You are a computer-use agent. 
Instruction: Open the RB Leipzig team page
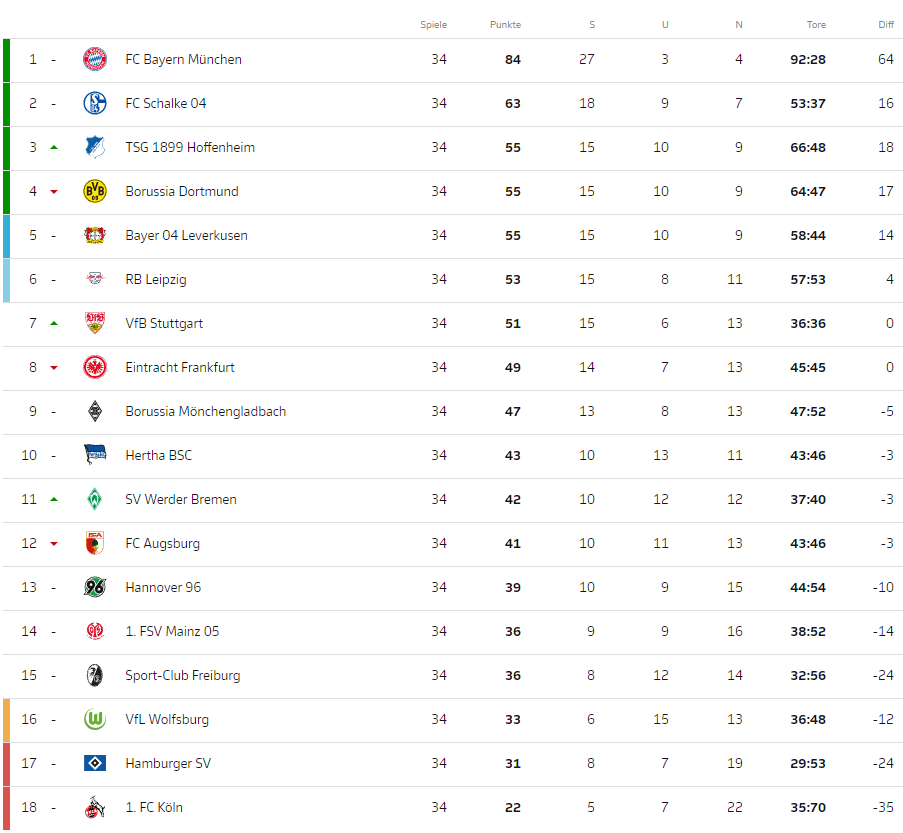pyautogui.click(x=156, y=279)
